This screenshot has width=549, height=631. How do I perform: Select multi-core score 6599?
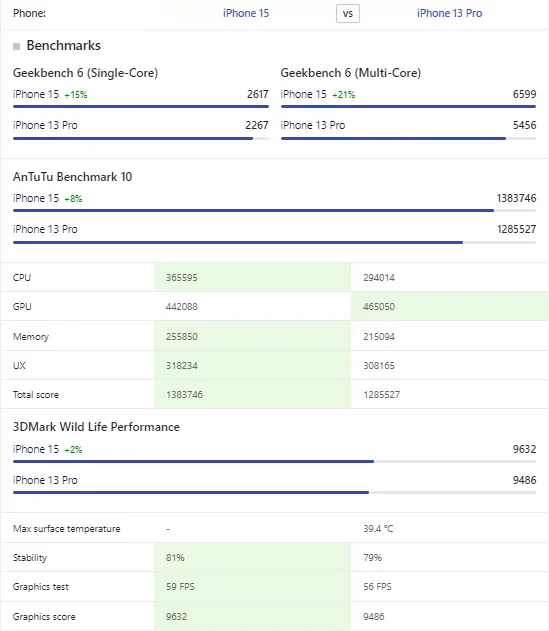pos(524,94)
